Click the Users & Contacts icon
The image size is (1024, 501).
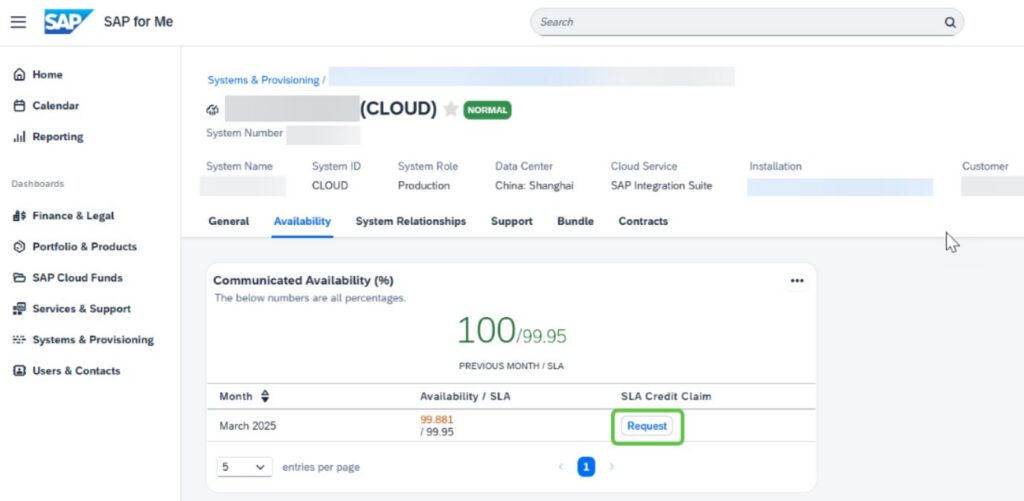click(x=20, y=370)
